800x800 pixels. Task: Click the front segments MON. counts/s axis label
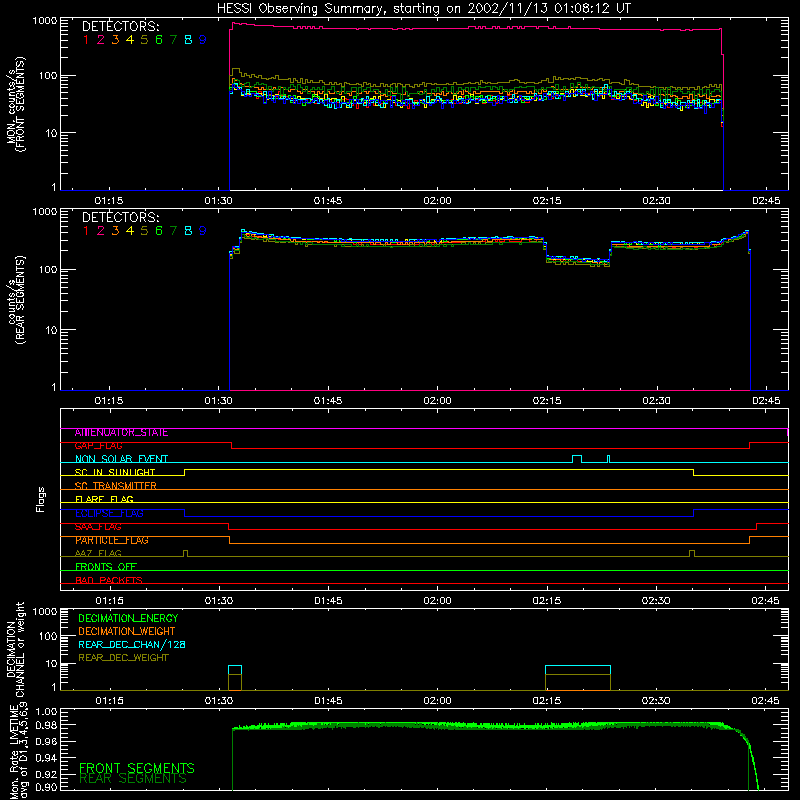[x=15, y=104]
